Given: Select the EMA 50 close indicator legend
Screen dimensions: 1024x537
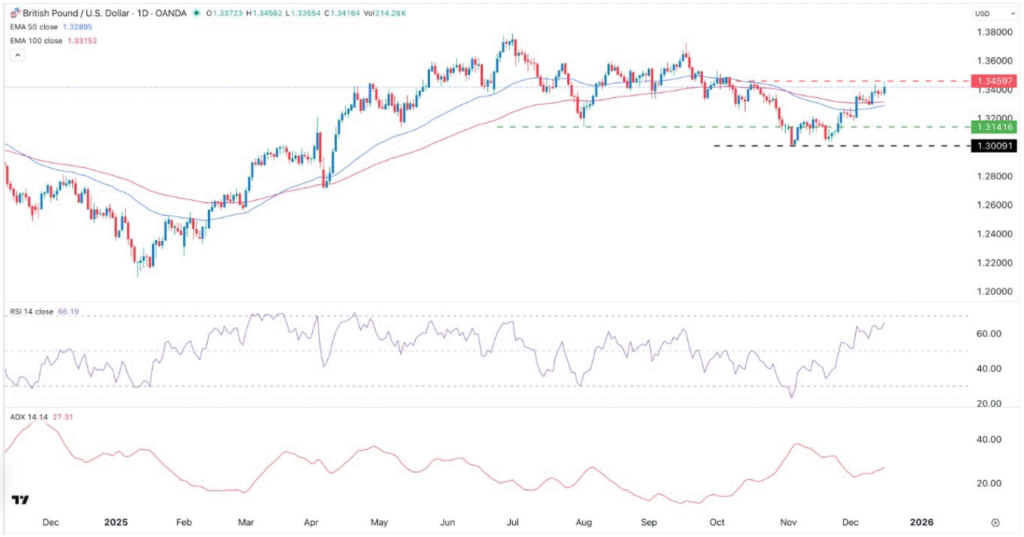Looking at the screenshot, I should click(36, 27).
